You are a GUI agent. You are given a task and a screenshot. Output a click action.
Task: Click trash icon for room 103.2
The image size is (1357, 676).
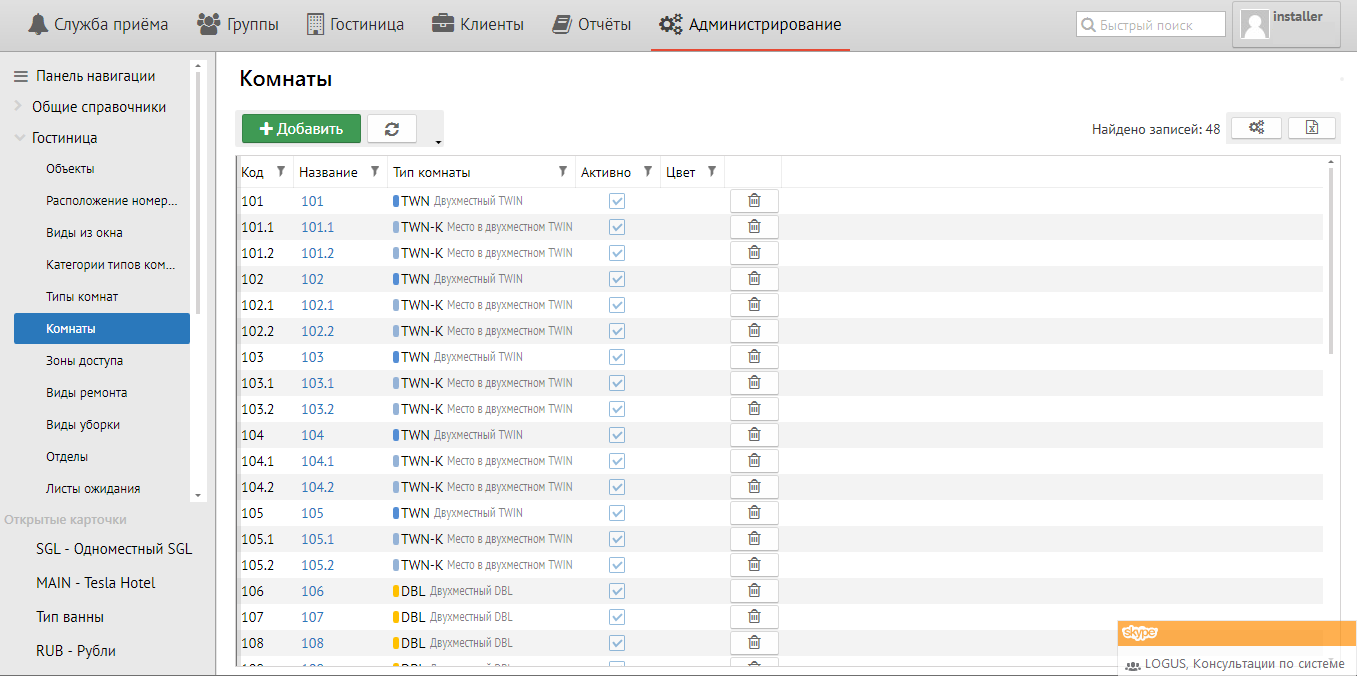point(754,409)
